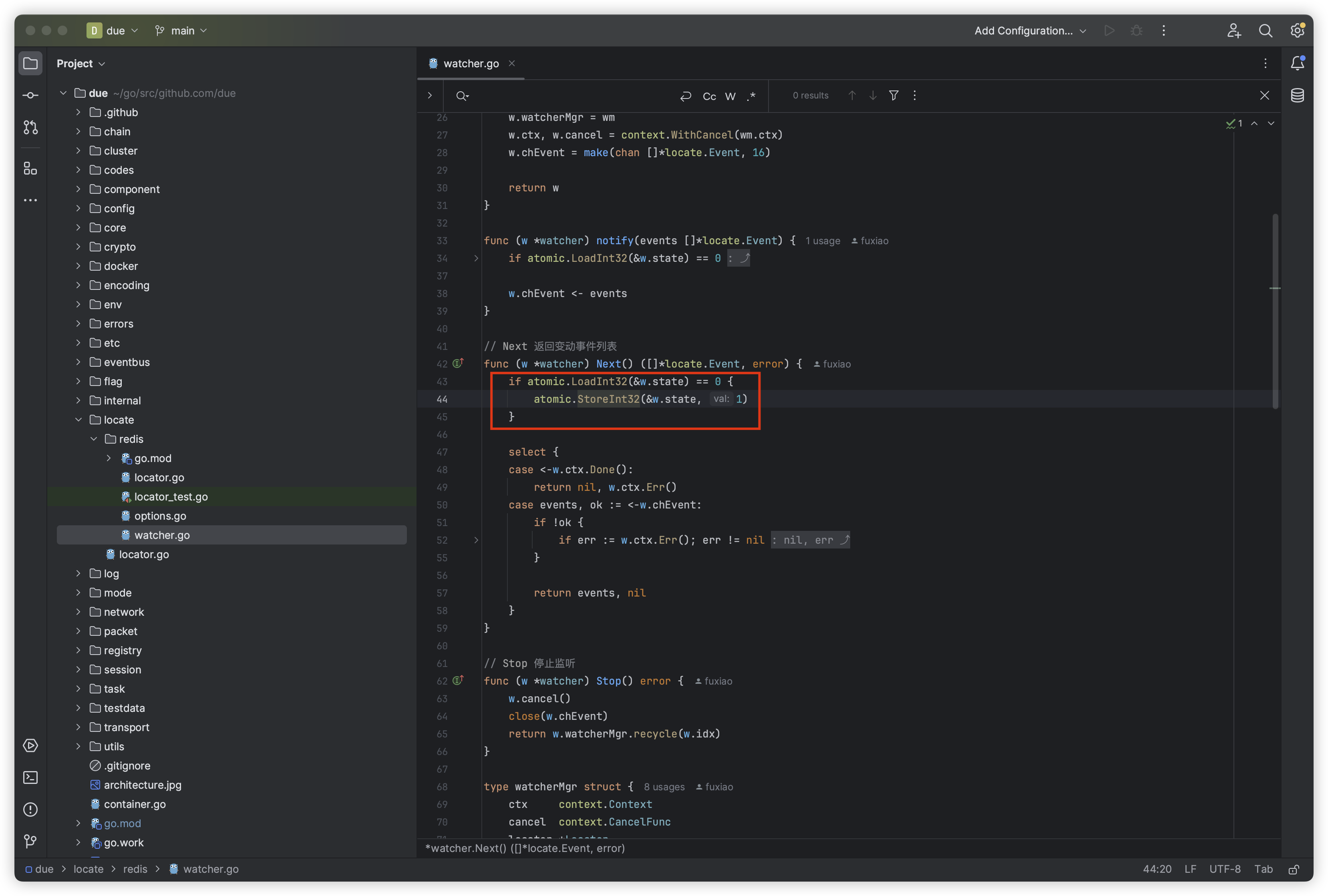Open the Pull Requests panel

tap(30, 127)
